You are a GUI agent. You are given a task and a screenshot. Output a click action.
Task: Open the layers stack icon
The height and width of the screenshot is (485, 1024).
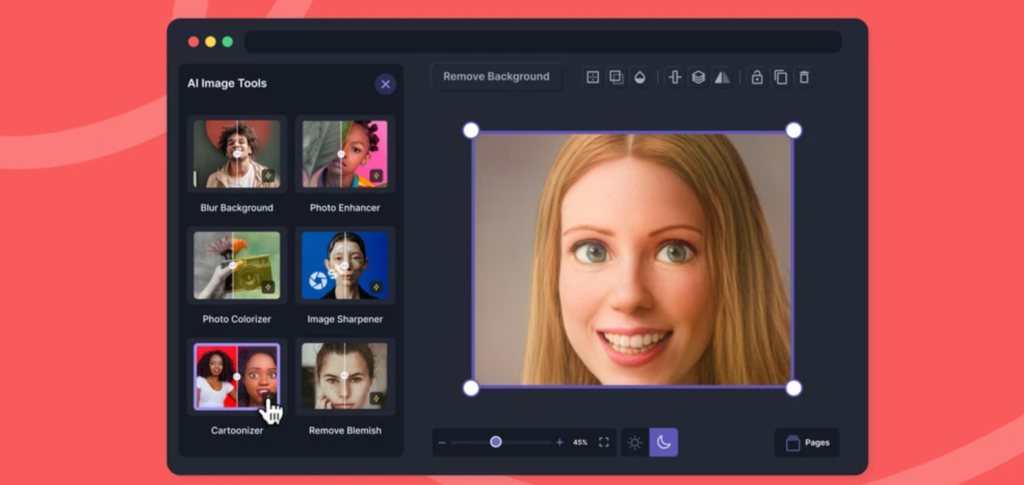click(x=698, y=77)
